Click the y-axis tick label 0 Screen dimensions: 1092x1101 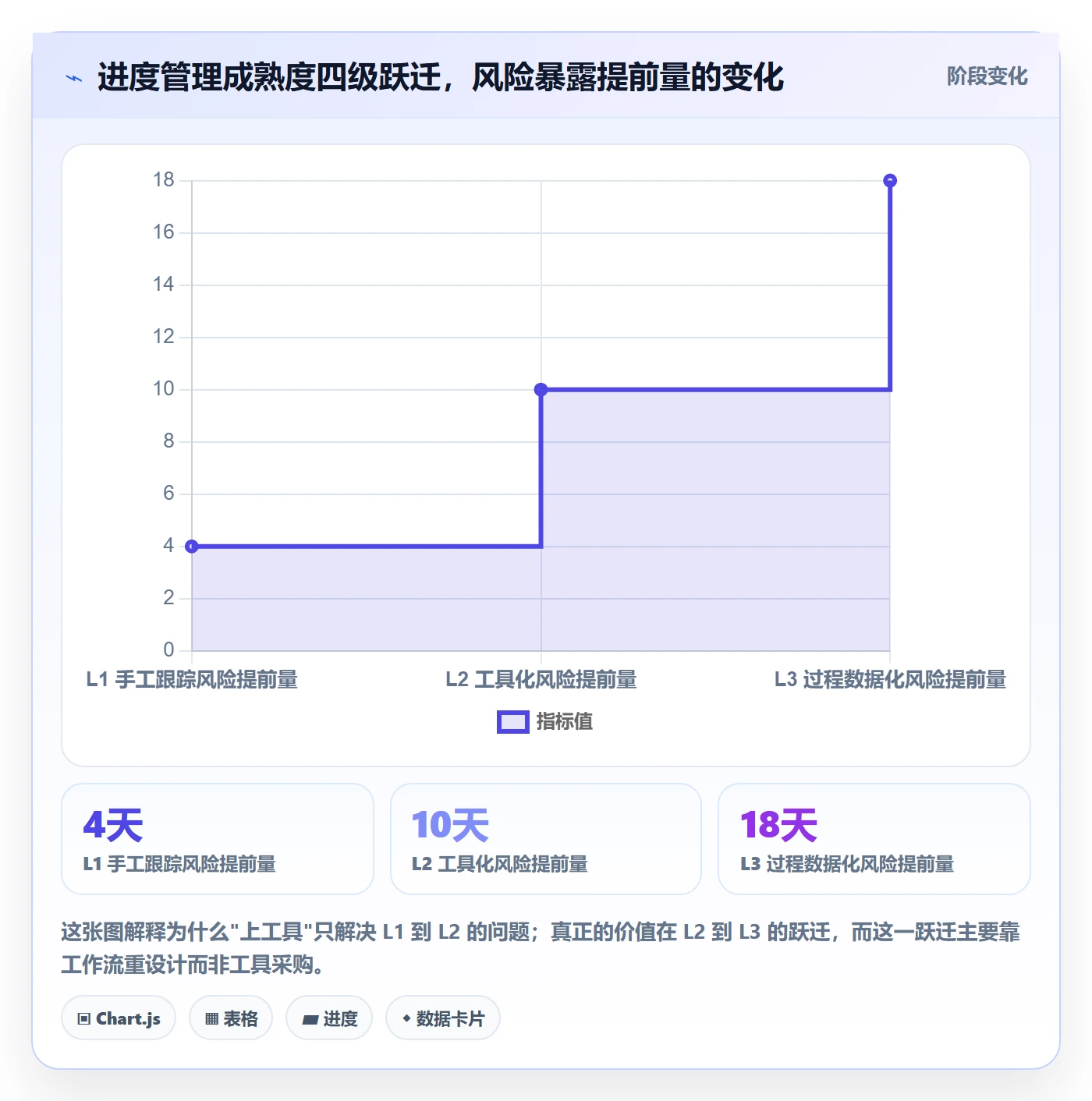[x=169, y=650]
